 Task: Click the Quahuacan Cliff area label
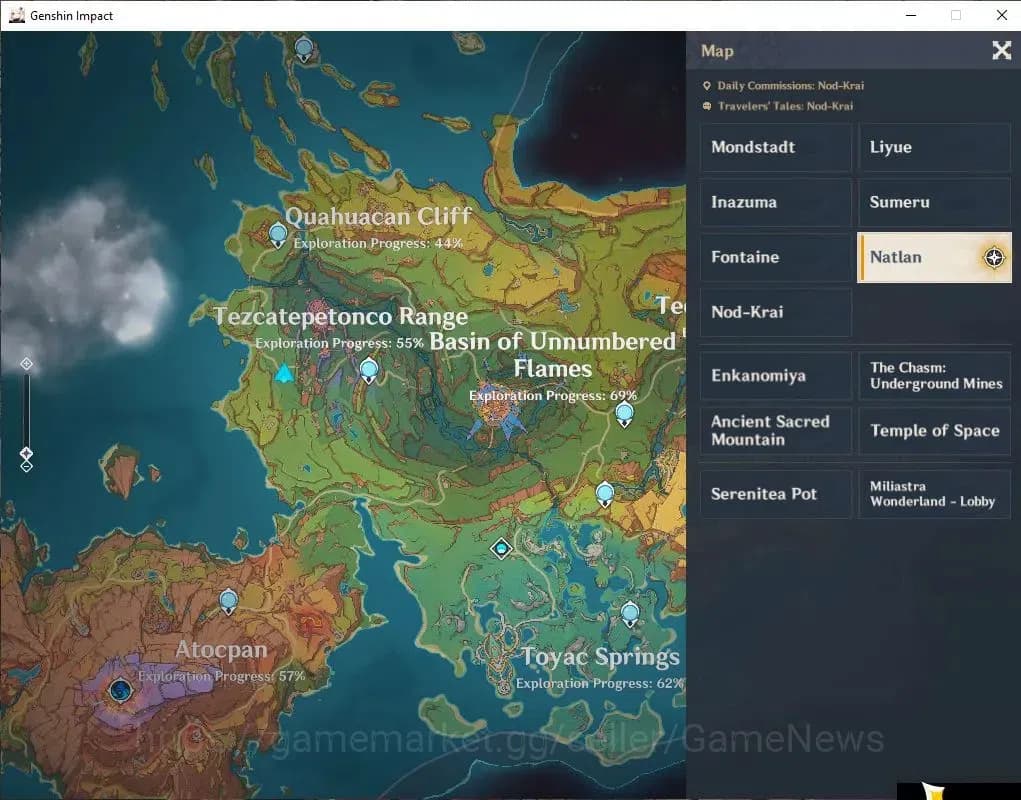coord(378,216)
